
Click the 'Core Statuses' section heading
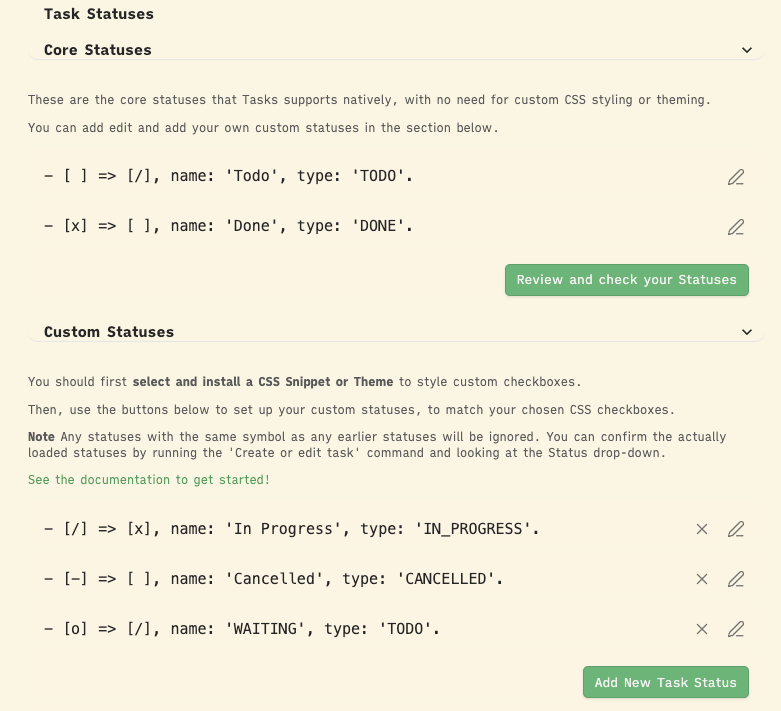click(98, 50)
